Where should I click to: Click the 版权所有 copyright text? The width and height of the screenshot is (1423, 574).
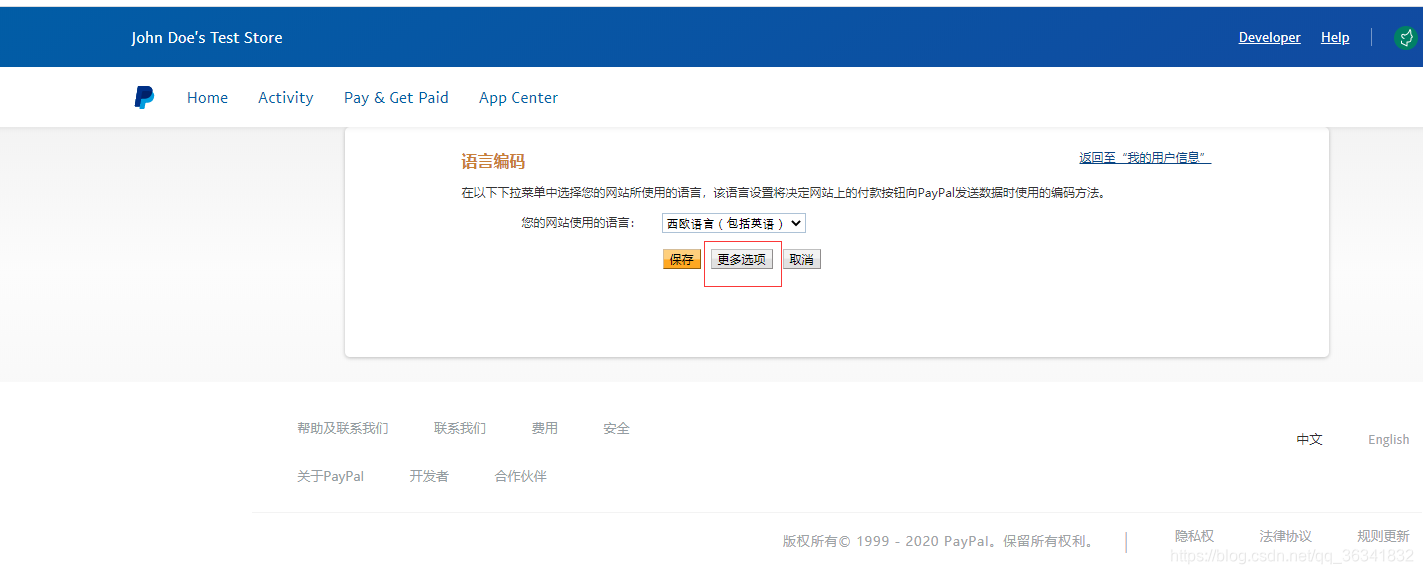coord(938,541)
